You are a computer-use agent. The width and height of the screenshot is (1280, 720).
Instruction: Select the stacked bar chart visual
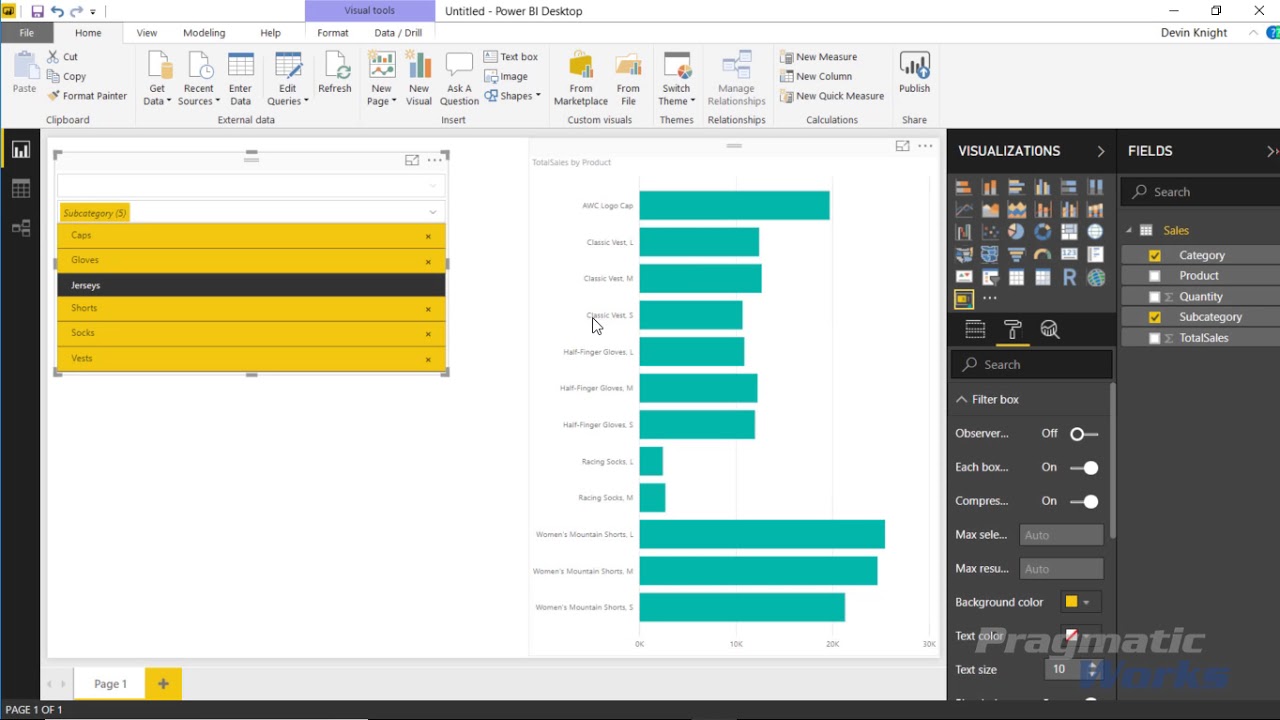pos(964,187)
